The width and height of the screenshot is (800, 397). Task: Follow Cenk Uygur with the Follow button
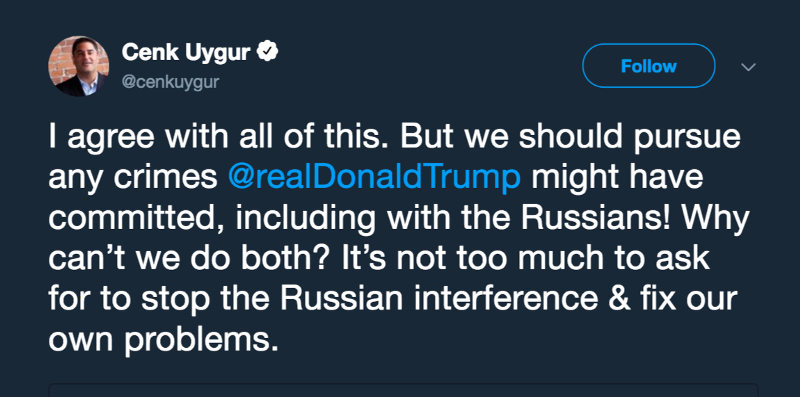click(648, 66)
